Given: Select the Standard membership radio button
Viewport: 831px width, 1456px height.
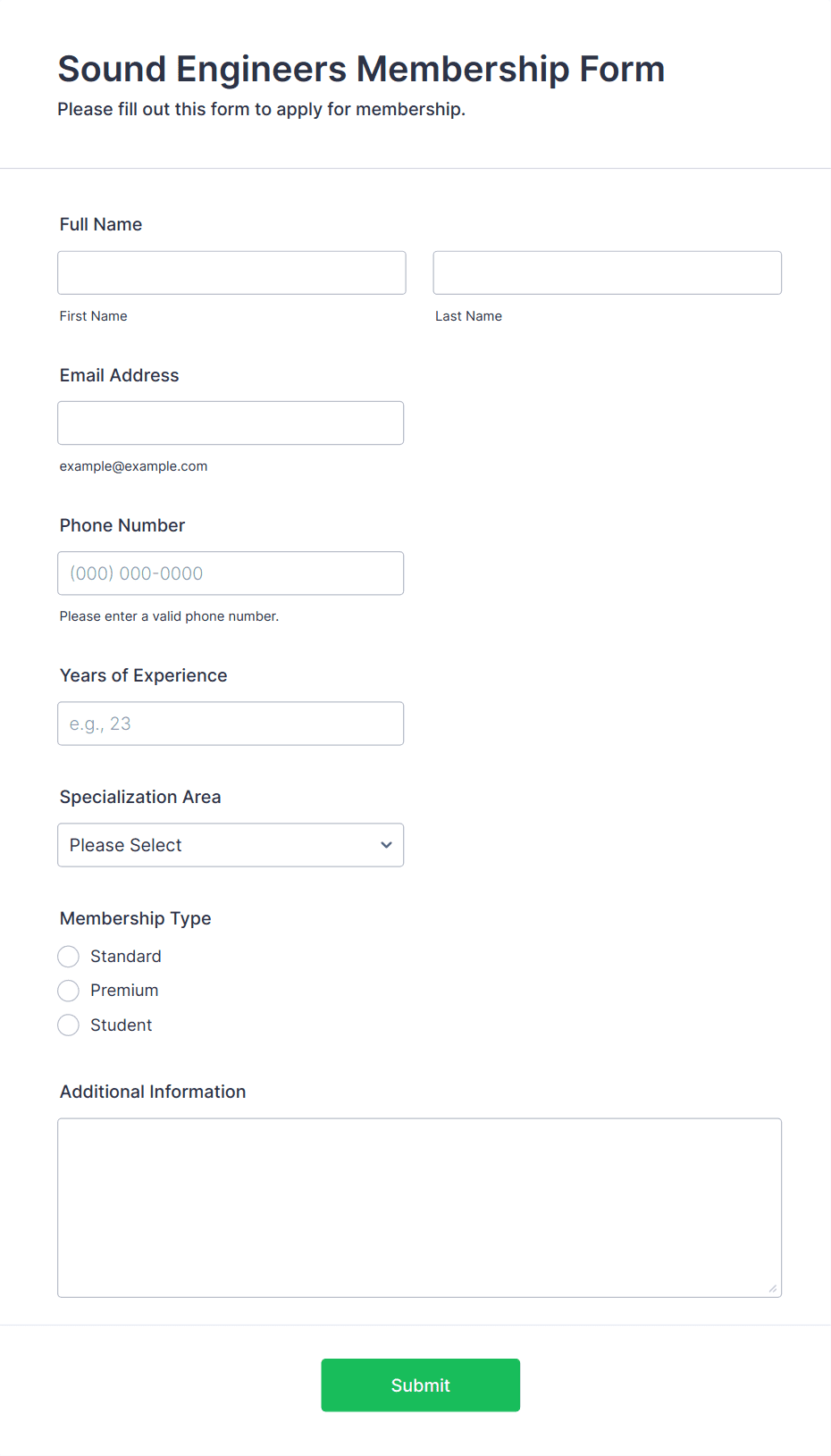Looking at the screenshot, I should click(69, 957).
